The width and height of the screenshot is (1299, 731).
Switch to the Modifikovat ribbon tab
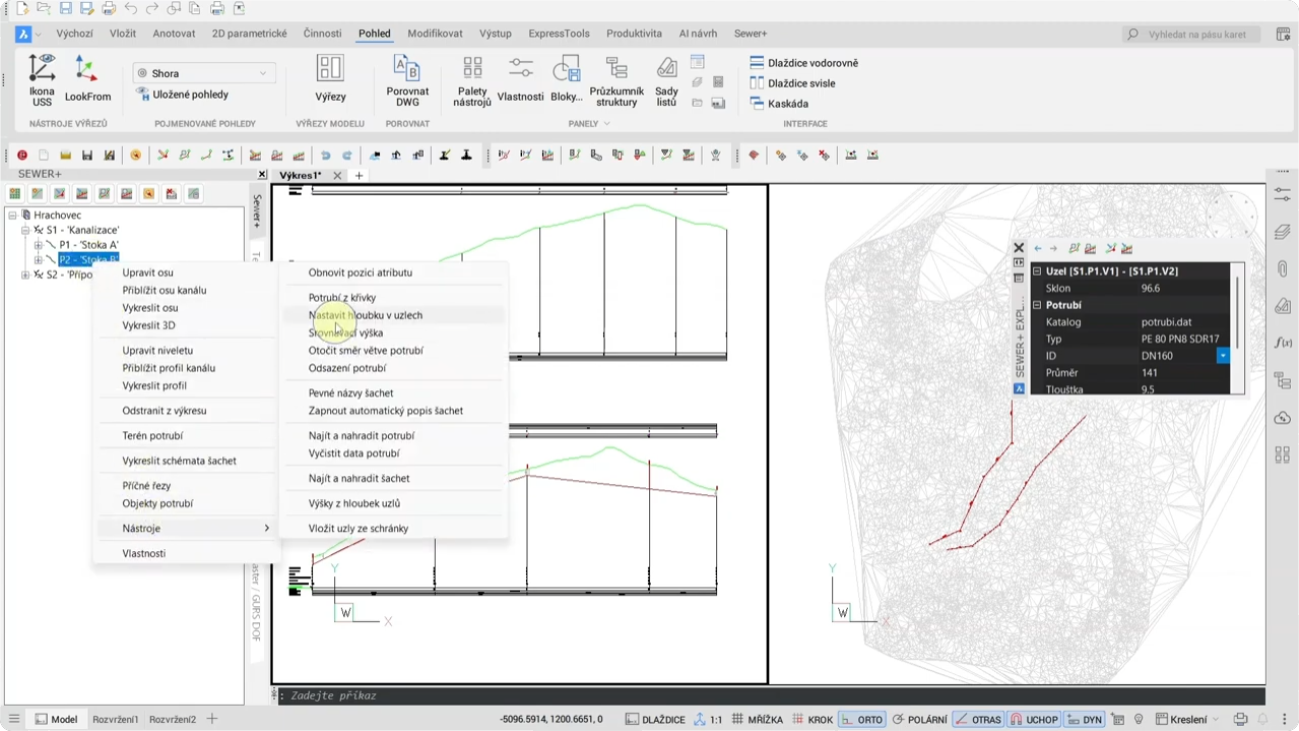tap(435, 33)
